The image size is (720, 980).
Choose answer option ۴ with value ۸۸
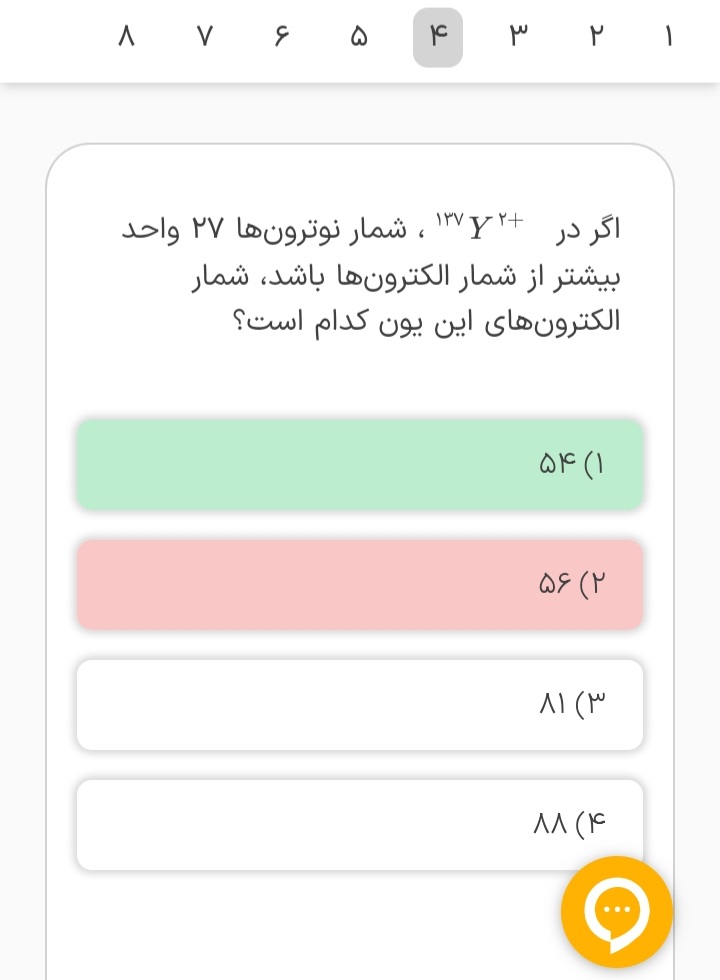(x=360, y=824)
